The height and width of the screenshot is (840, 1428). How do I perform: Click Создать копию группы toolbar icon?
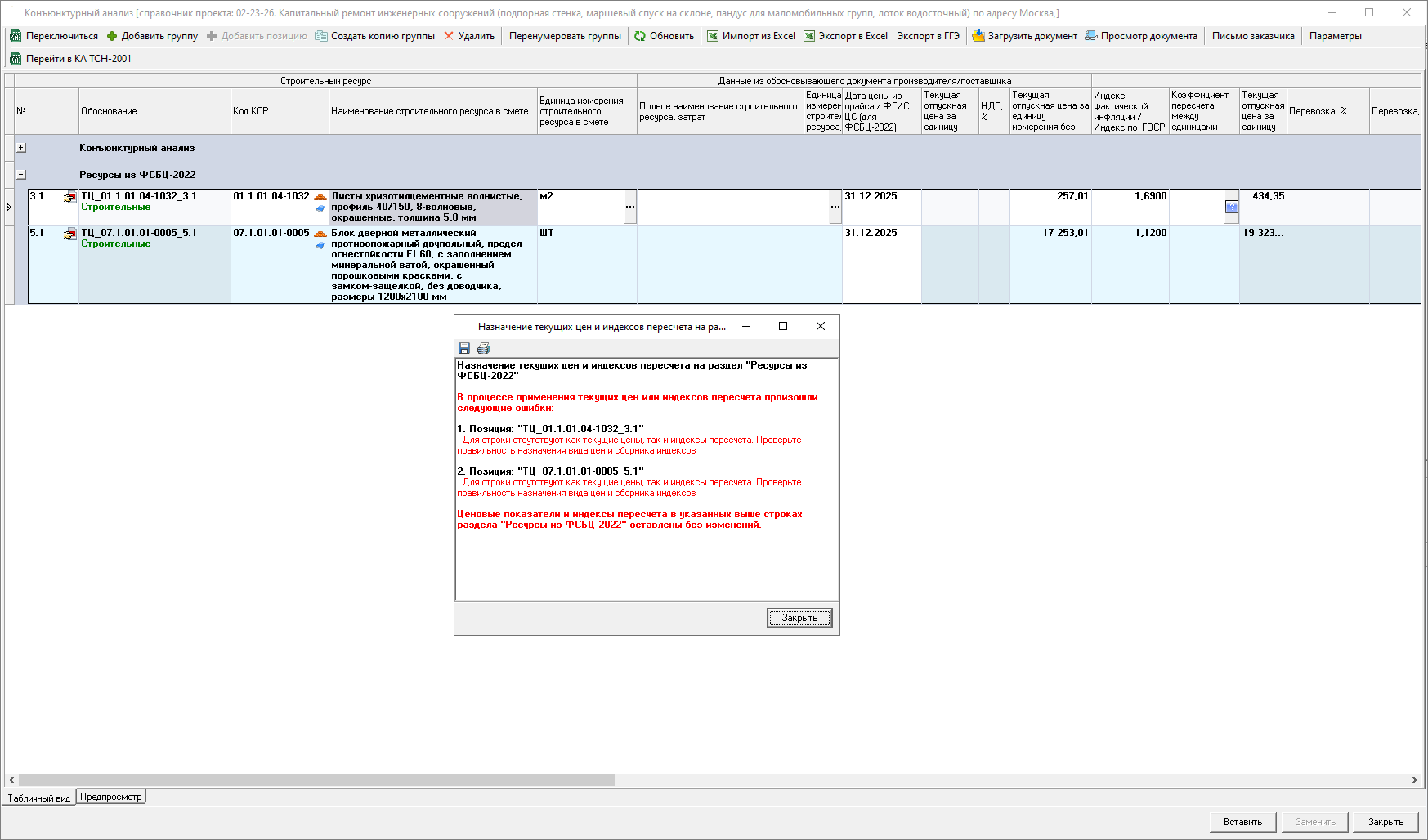pos(321,36)
